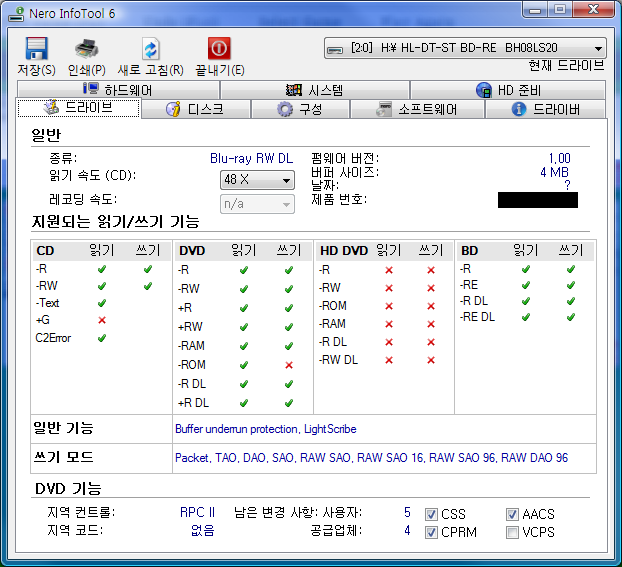The width and height of the screenshot is (622, 567).
Task: Click the red Exit (끝내기) power icon
Action: 219,48
